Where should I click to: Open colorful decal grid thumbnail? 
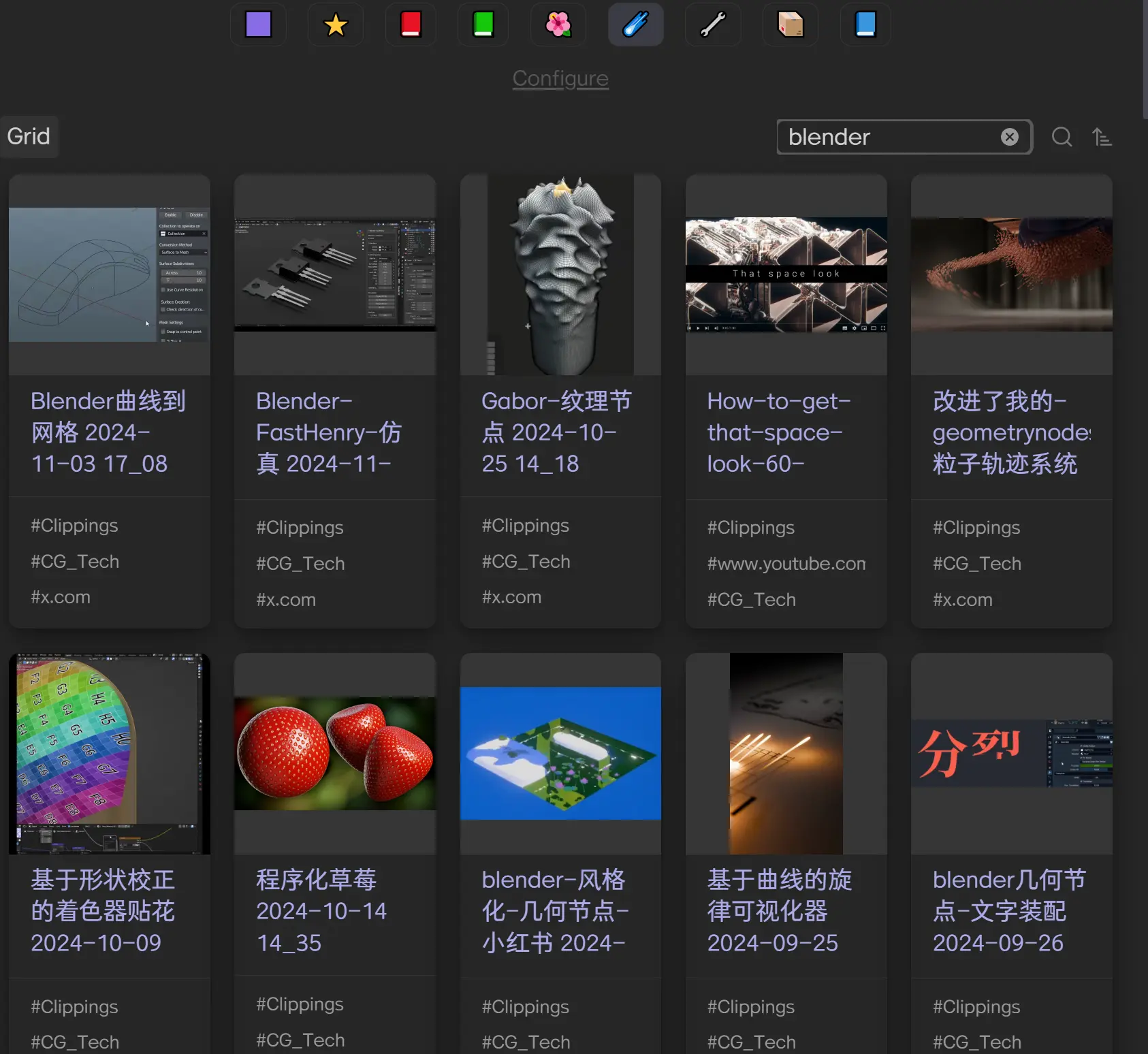tap(110, 754)
